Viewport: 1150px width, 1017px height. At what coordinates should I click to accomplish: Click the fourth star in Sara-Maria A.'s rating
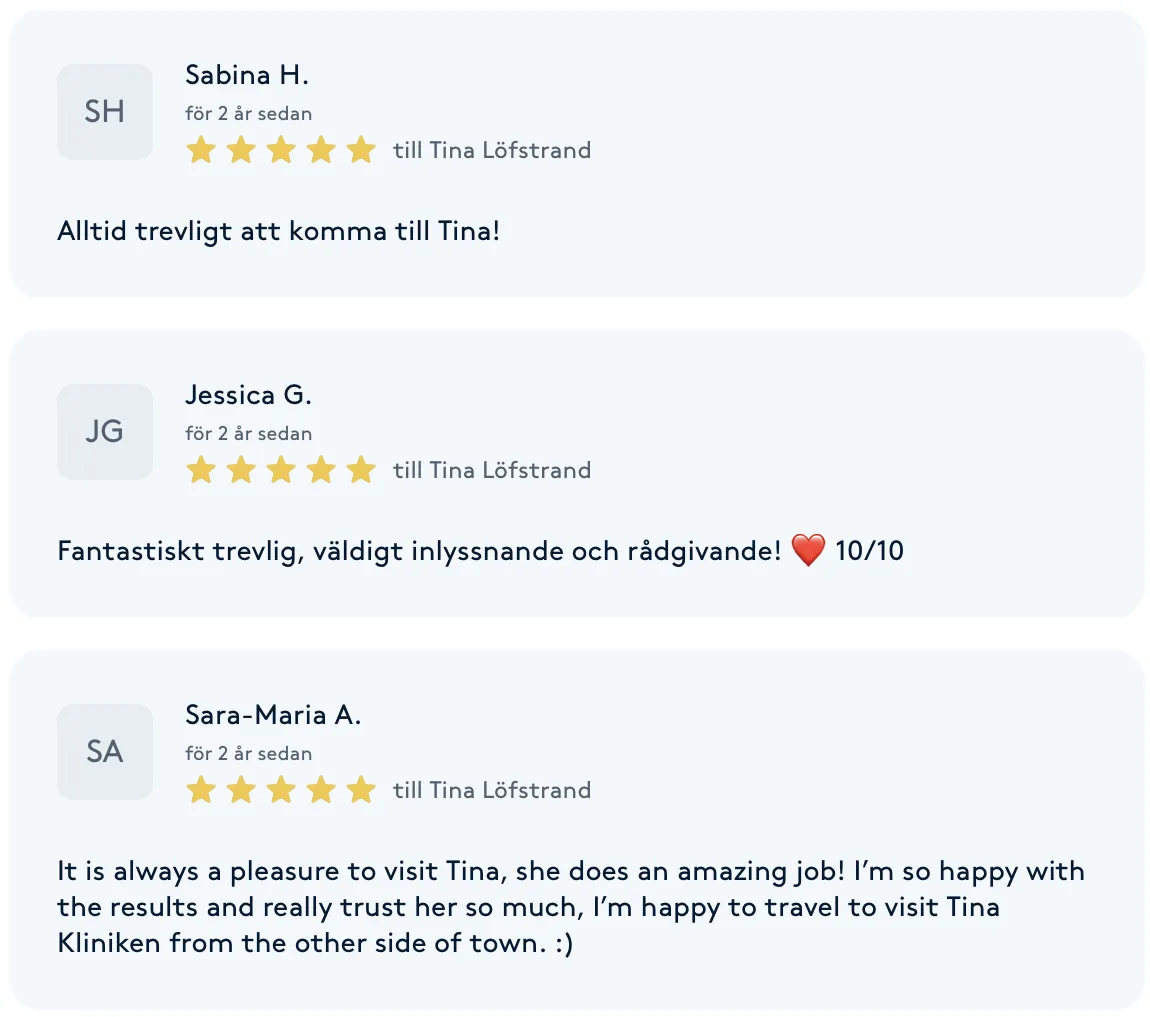pyautogui.click(x=321, y=791)
